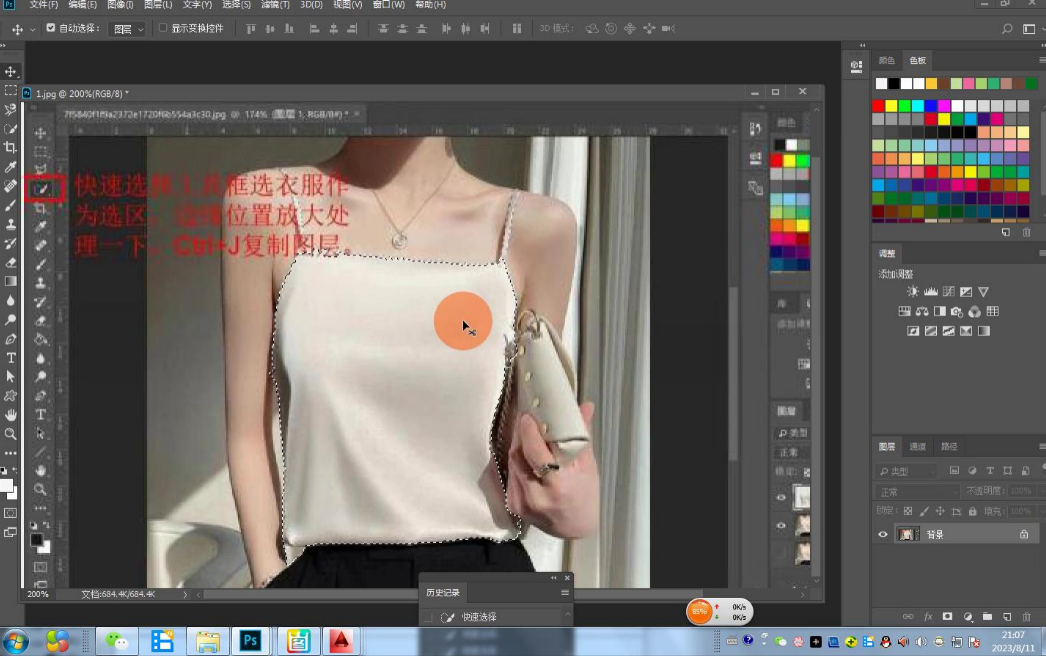Image resolution: width=1046 pixels, height=656 pixels.
Task: Add a Levels adjustment
Action: [931, 292]
